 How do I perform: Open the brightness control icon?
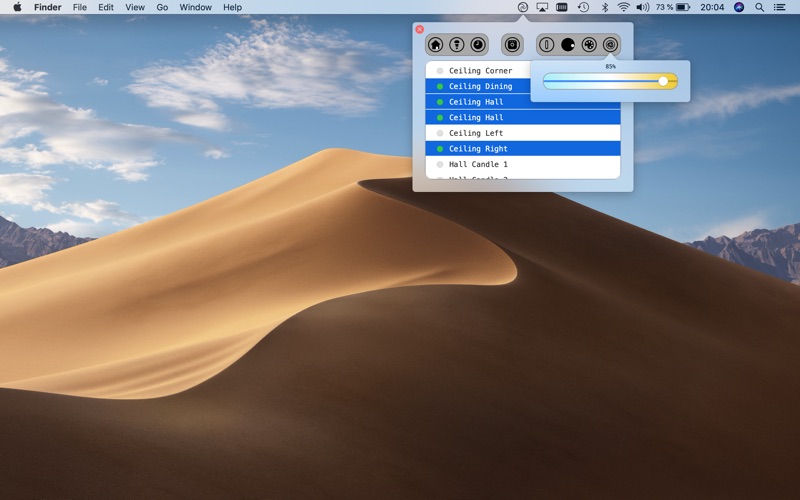pyautogui.click(x=568, y=45)
